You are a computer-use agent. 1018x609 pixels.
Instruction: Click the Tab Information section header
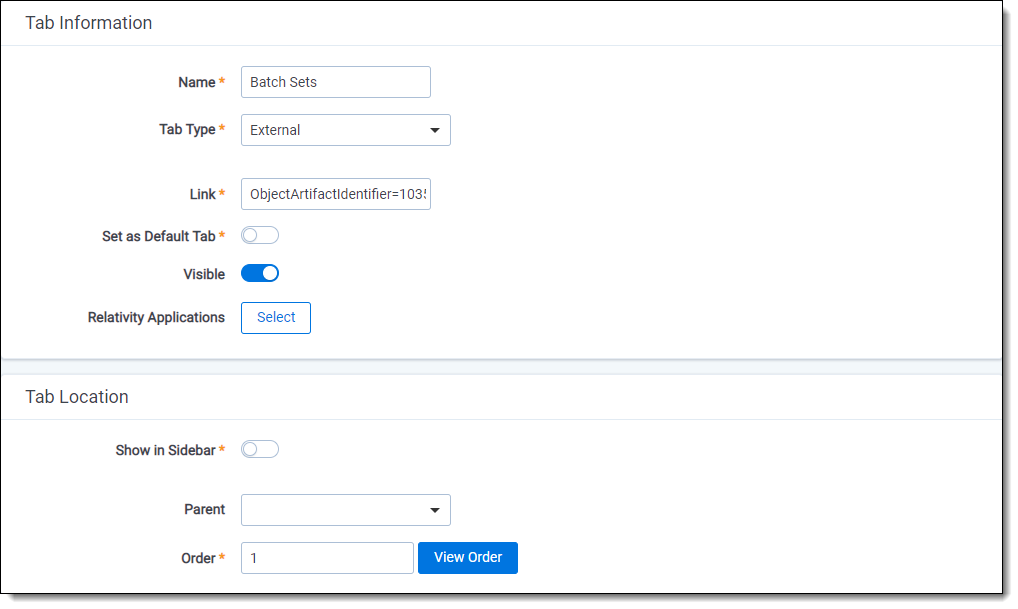coord(89,23)
